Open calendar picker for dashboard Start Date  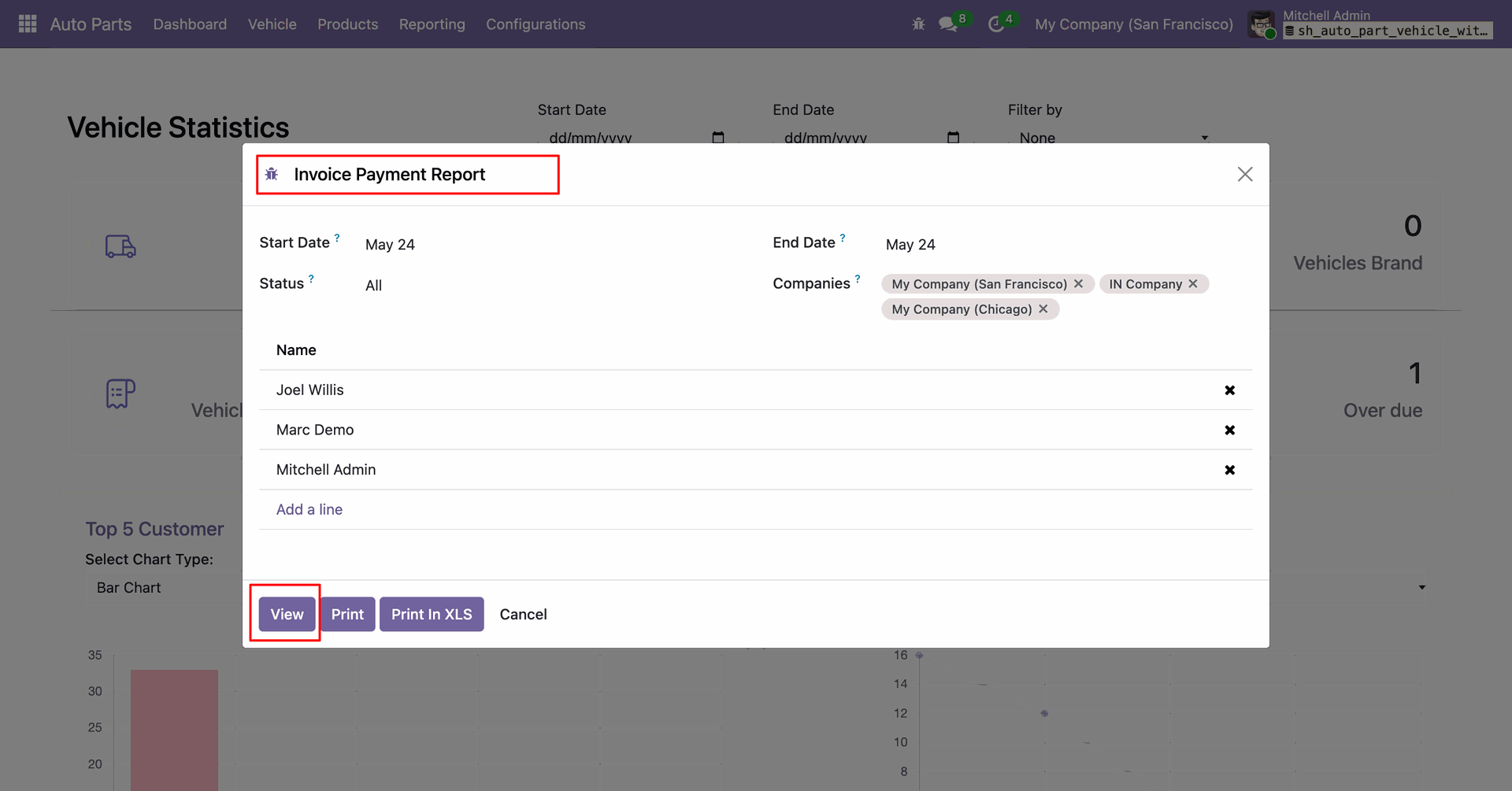pyautogui.click(x=718, y=138)
